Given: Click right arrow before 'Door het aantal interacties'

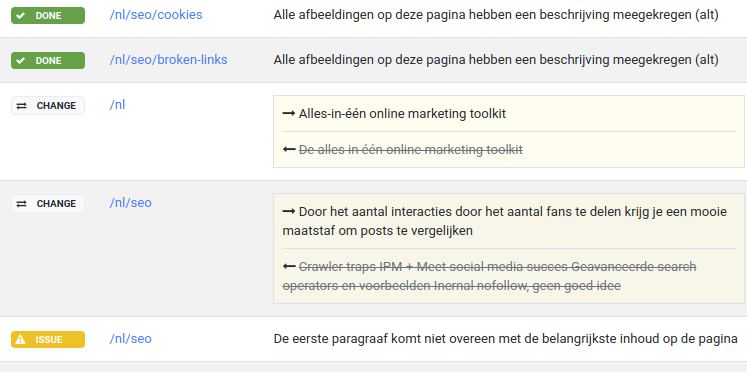Looking at the screenshot, I should [x=289, y=211].
